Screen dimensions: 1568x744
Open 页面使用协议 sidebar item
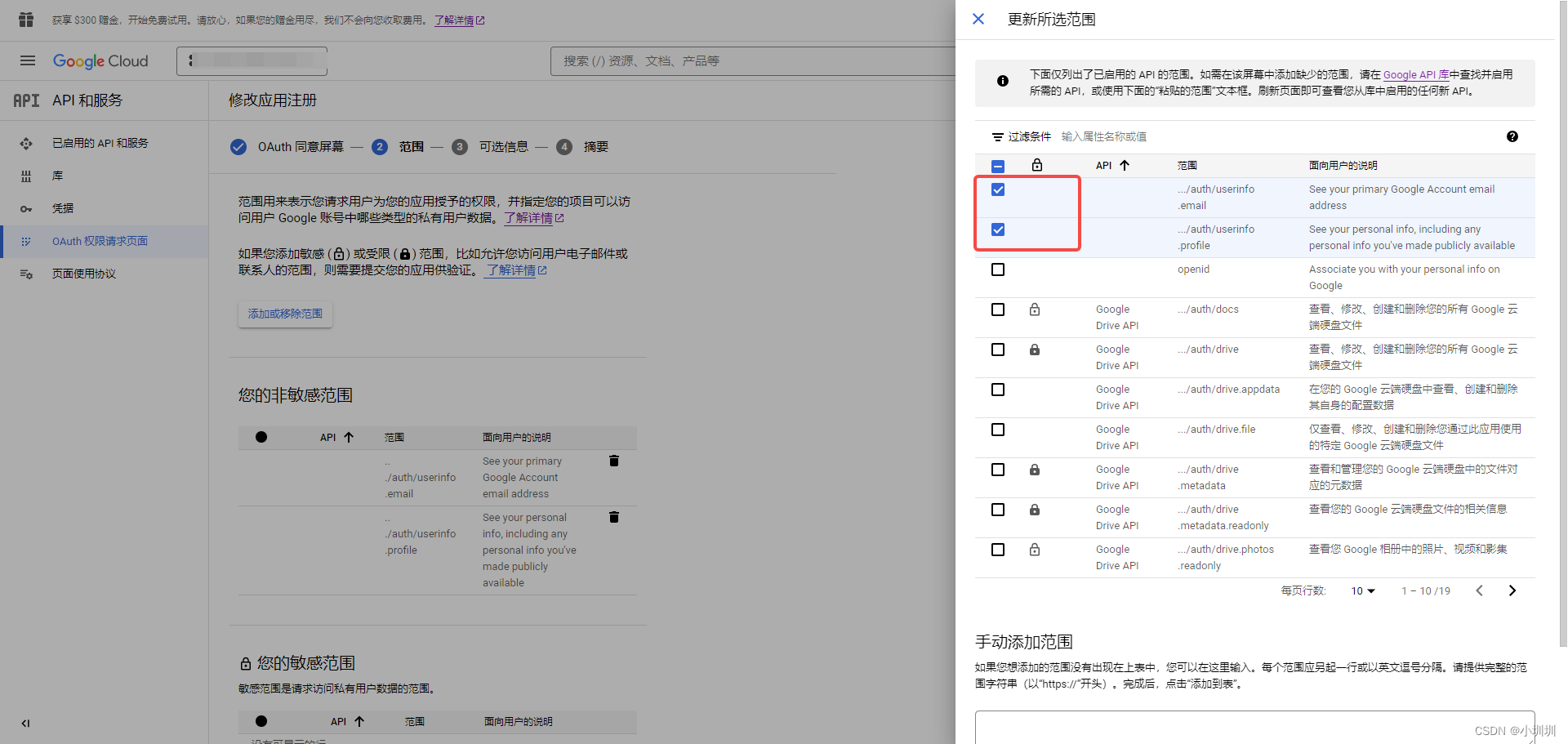84,274
